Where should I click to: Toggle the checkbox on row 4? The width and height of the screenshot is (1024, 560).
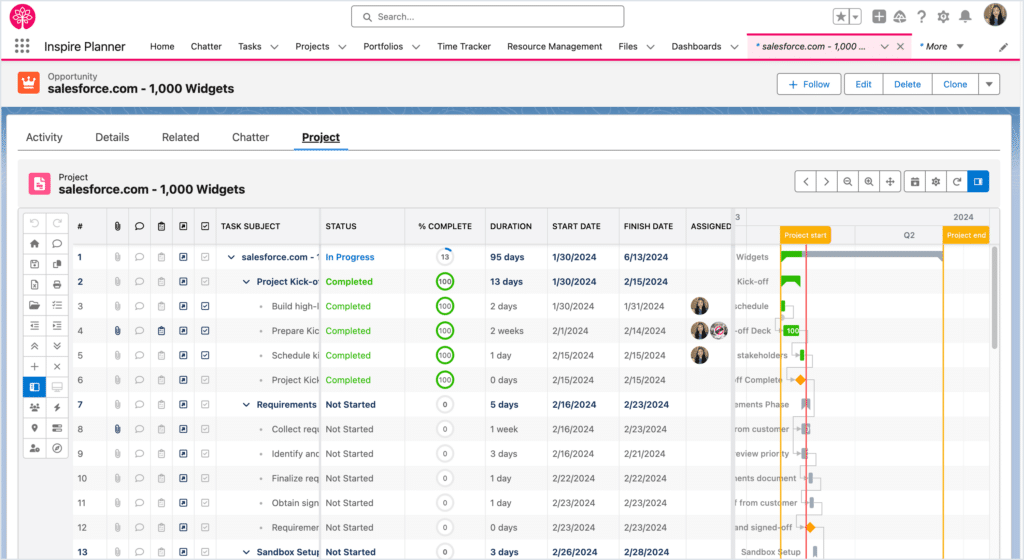pos(205,331)
